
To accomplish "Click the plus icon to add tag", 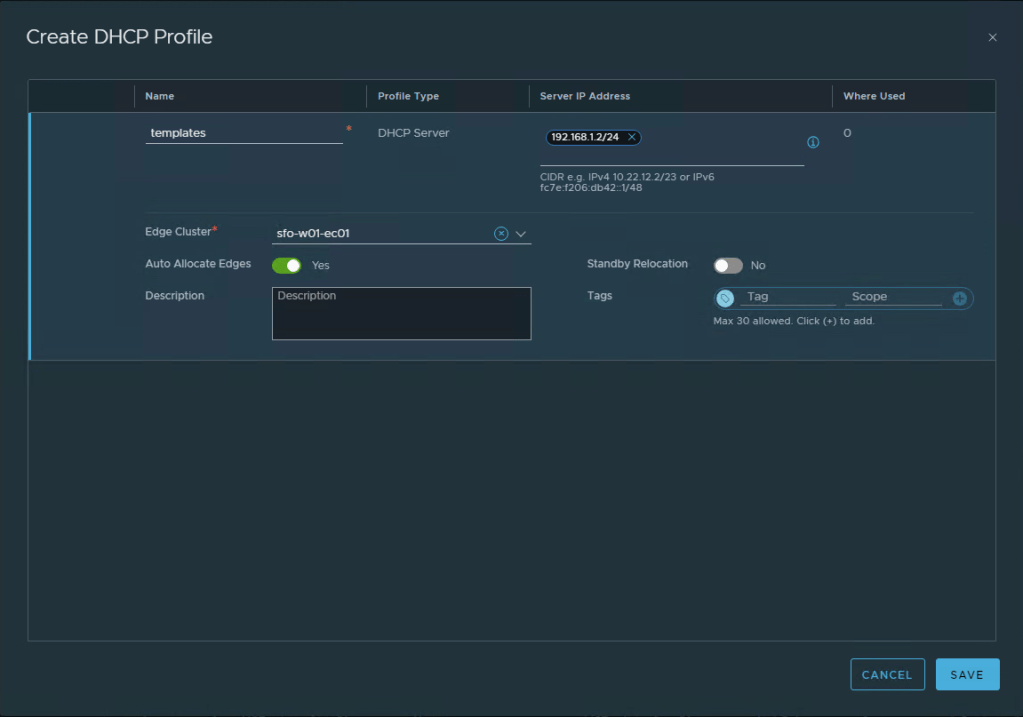I will tap(960, 298).
